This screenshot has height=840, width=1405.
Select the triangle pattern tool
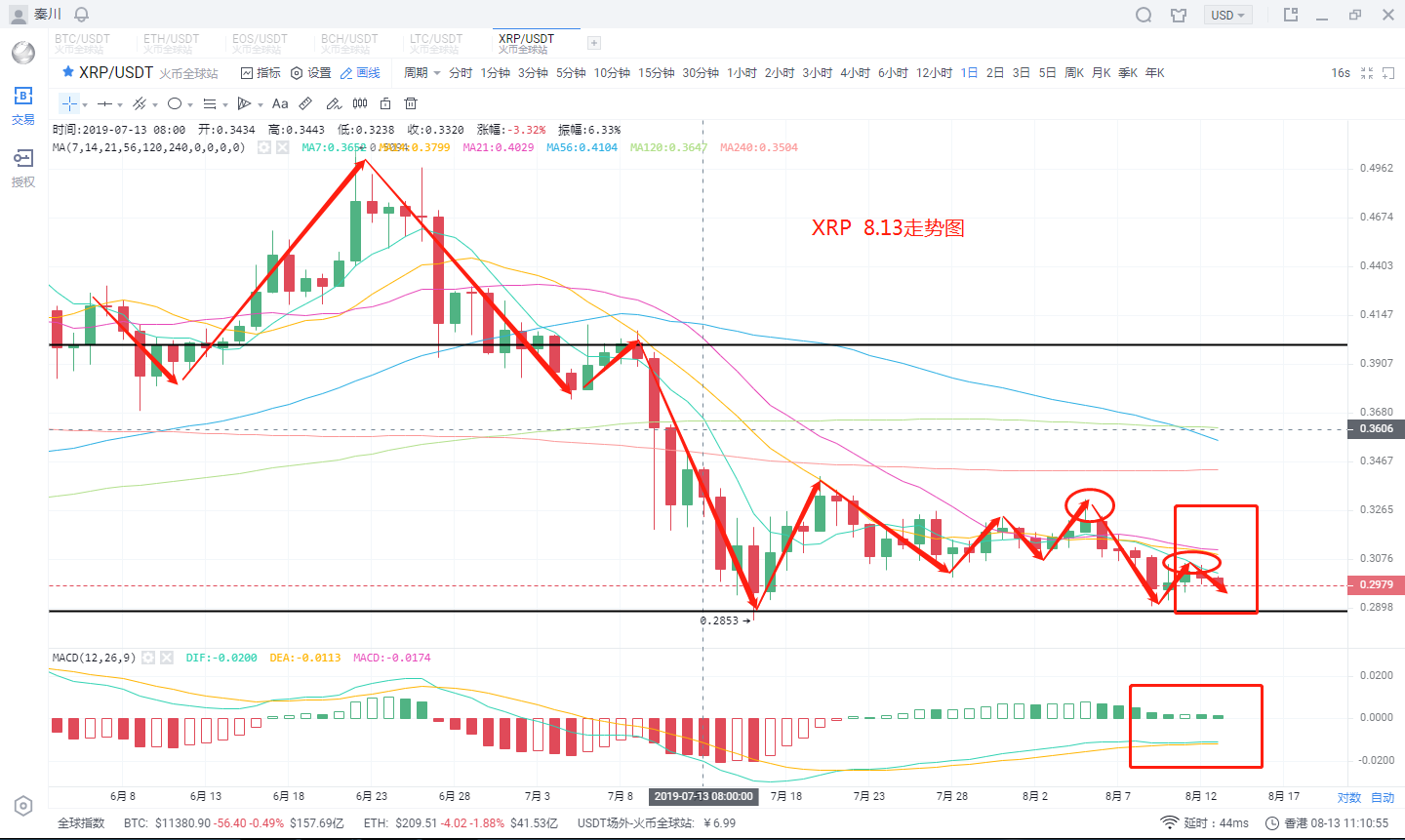[244, 103]
